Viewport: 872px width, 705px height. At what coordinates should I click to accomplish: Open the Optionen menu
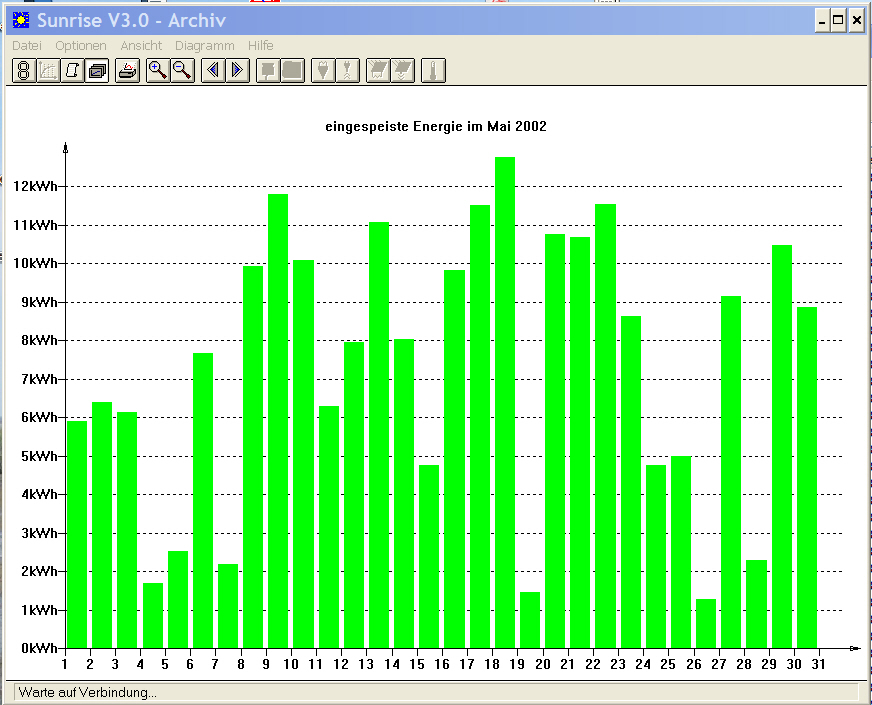[x=81, y=46]
